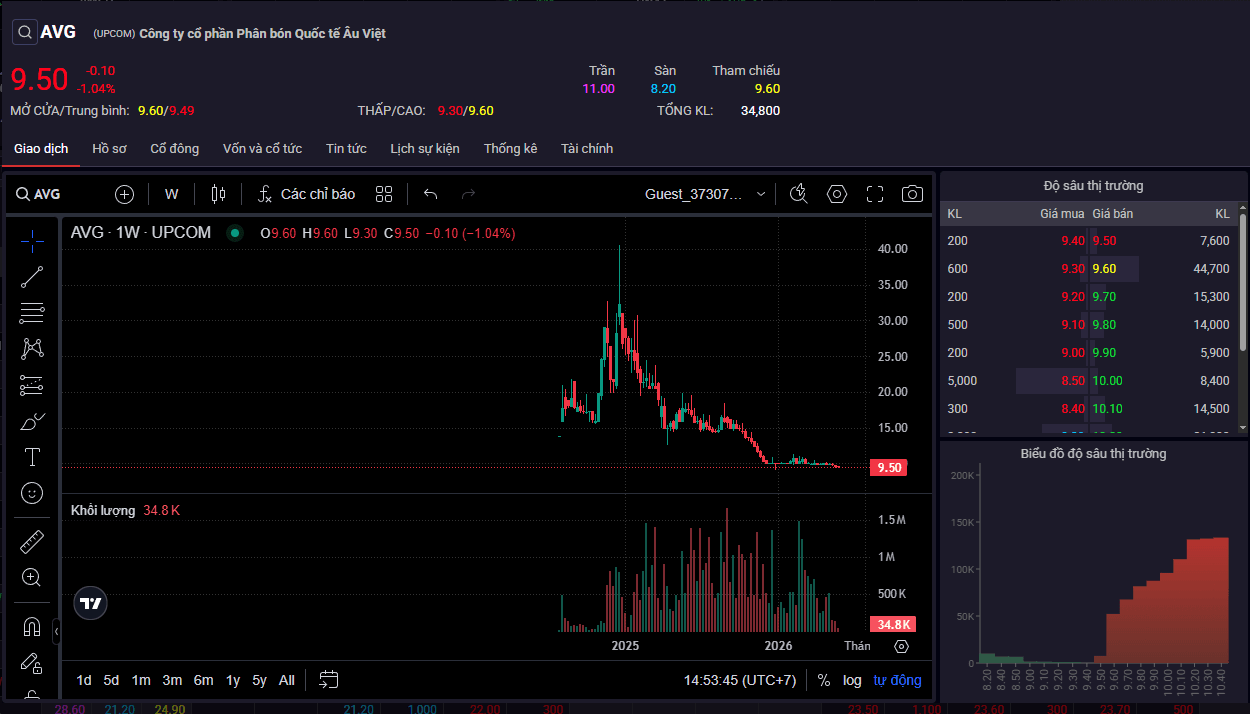The height and width of the screenshot is (714, 1250).
Task: Open the Các chỉ báo indicators
Action: (307, 194)
